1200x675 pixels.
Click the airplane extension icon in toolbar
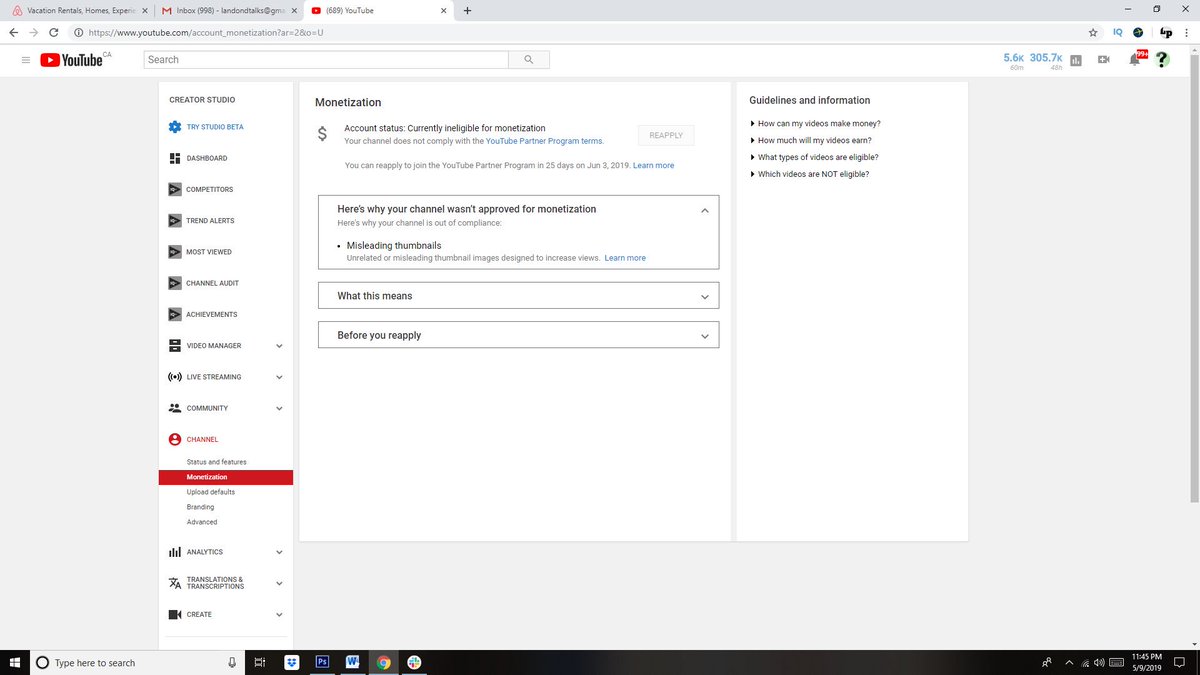coord(1138,32)
